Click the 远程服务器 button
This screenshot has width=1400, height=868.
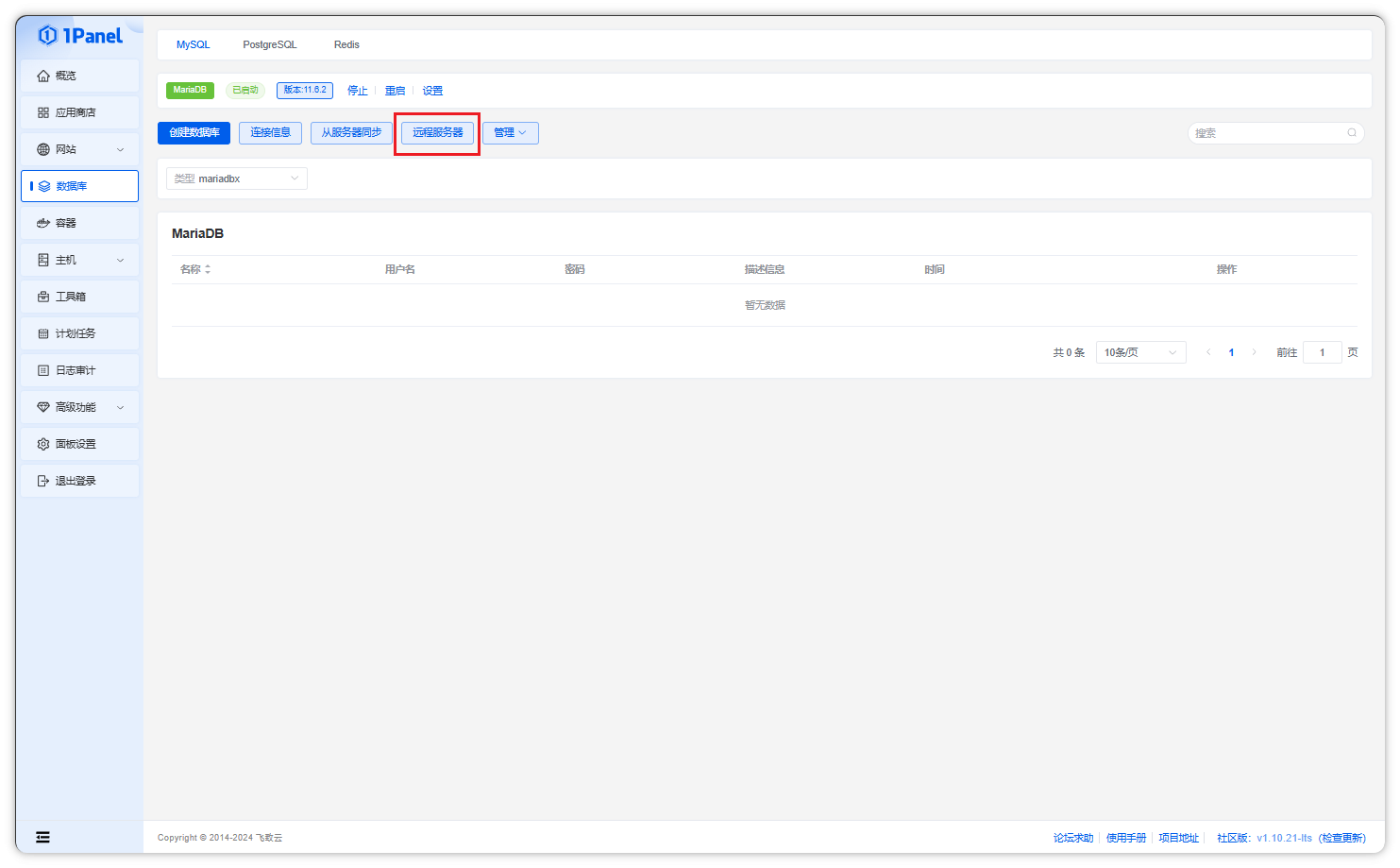click(x=438, y=133)
